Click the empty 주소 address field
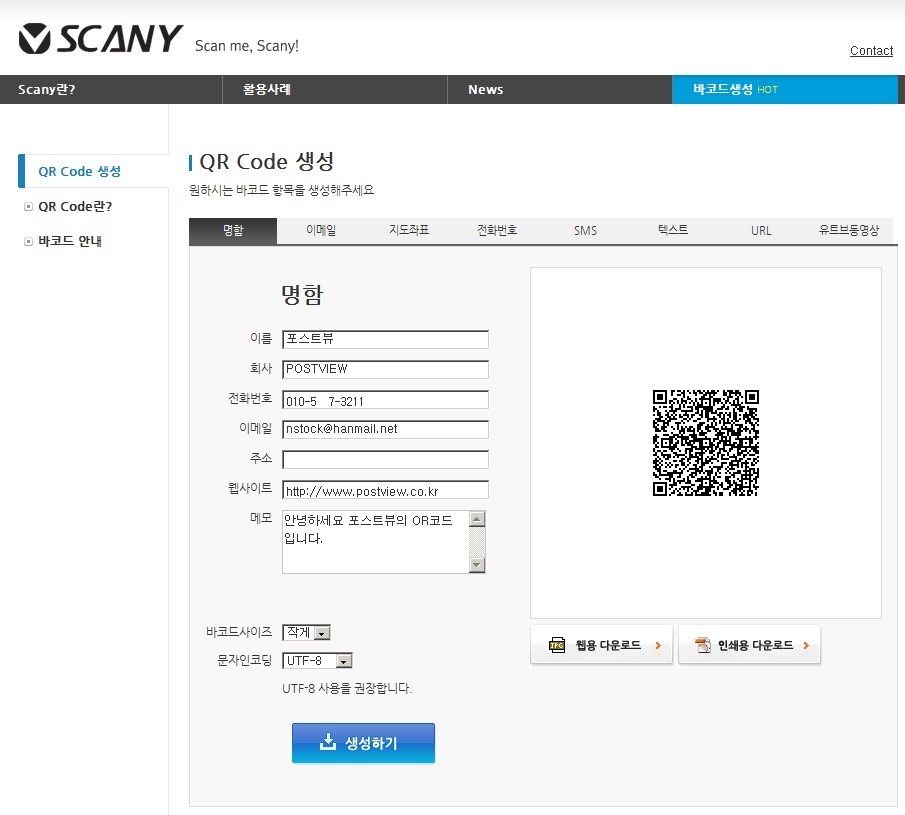Screen dimensions: 905x815 pyautogui.click(x=386, y=459)
